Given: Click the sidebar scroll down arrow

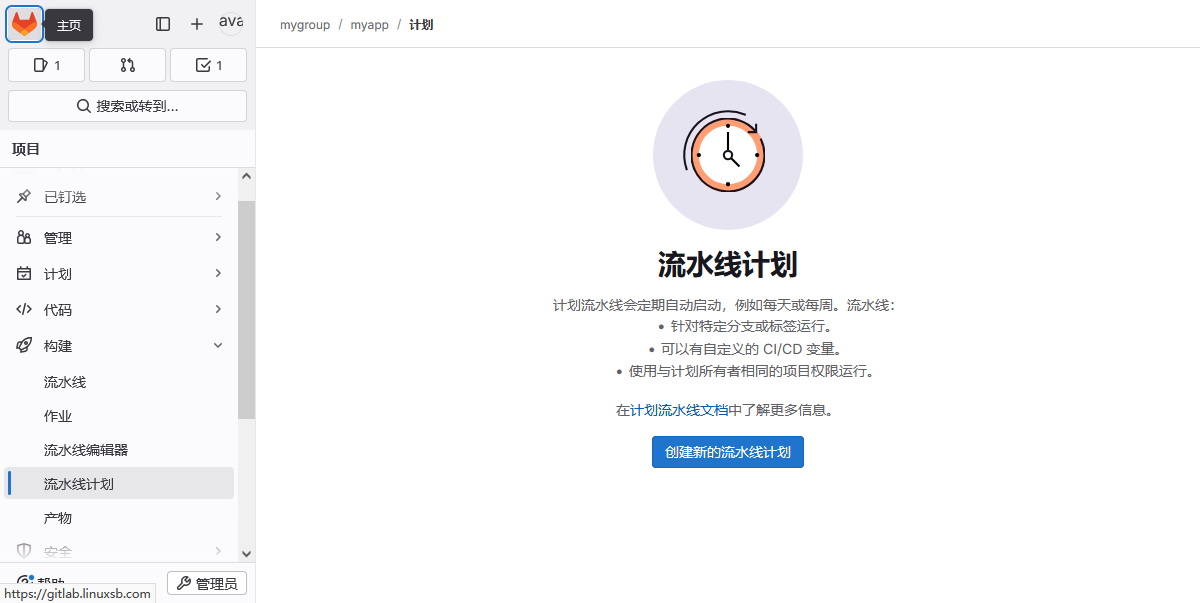Looking at the screenshot, I should pyautogui.click(x=246, y=553).
